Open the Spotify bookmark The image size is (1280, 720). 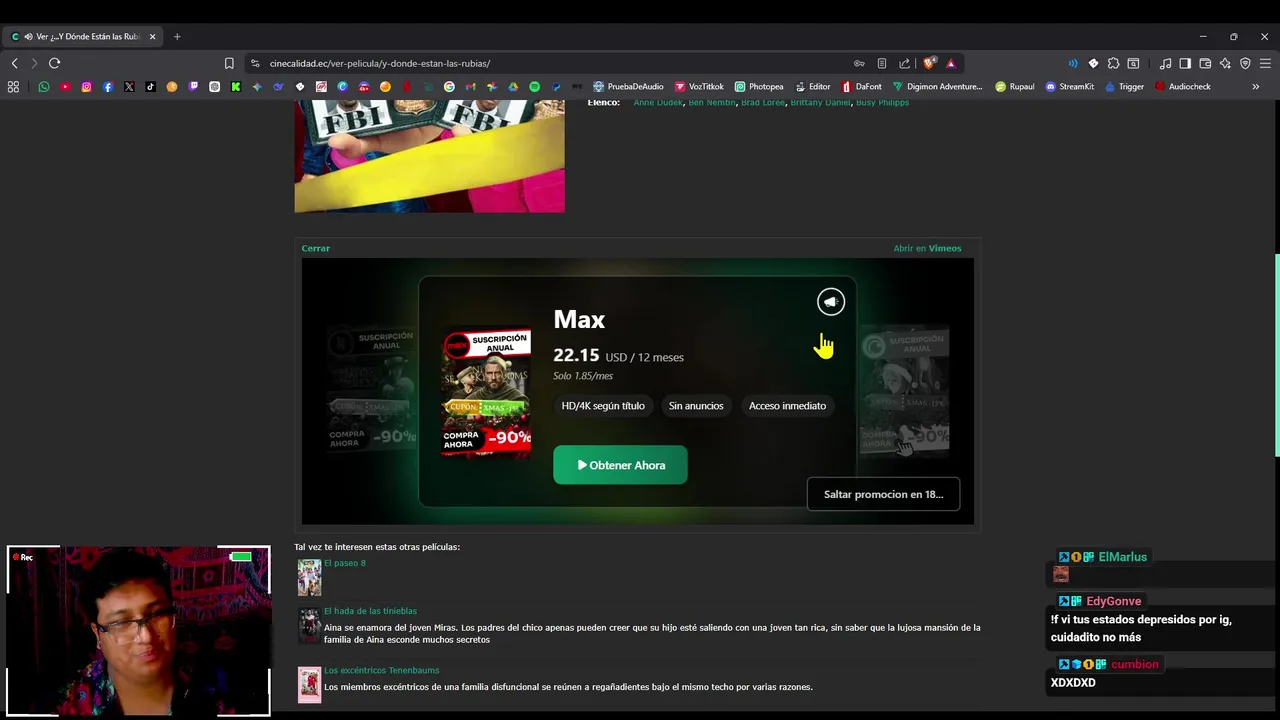535,87
